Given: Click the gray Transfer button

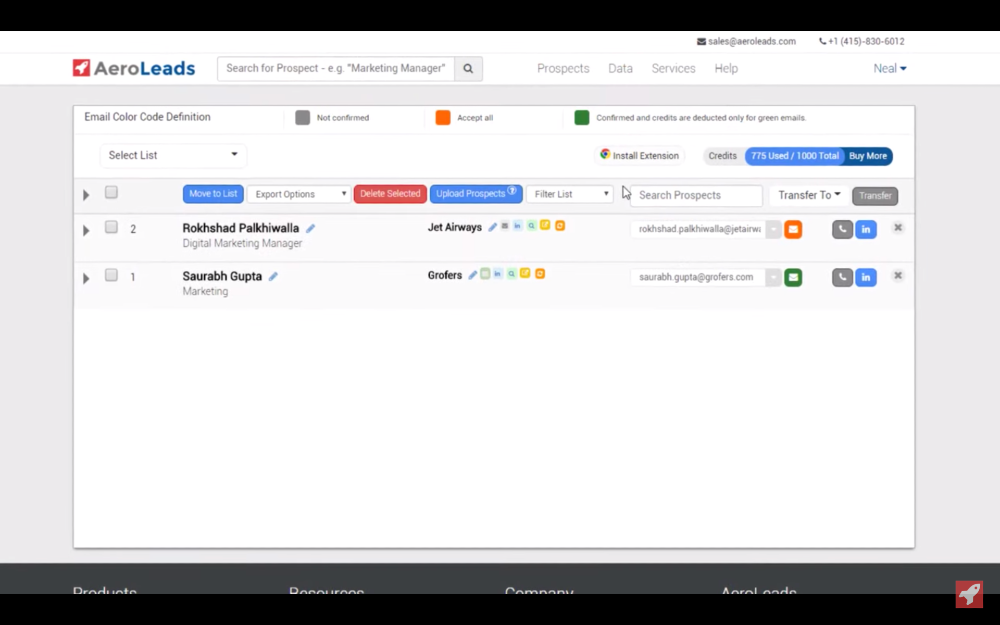Looking at the screenshot, I should [875, 196].
